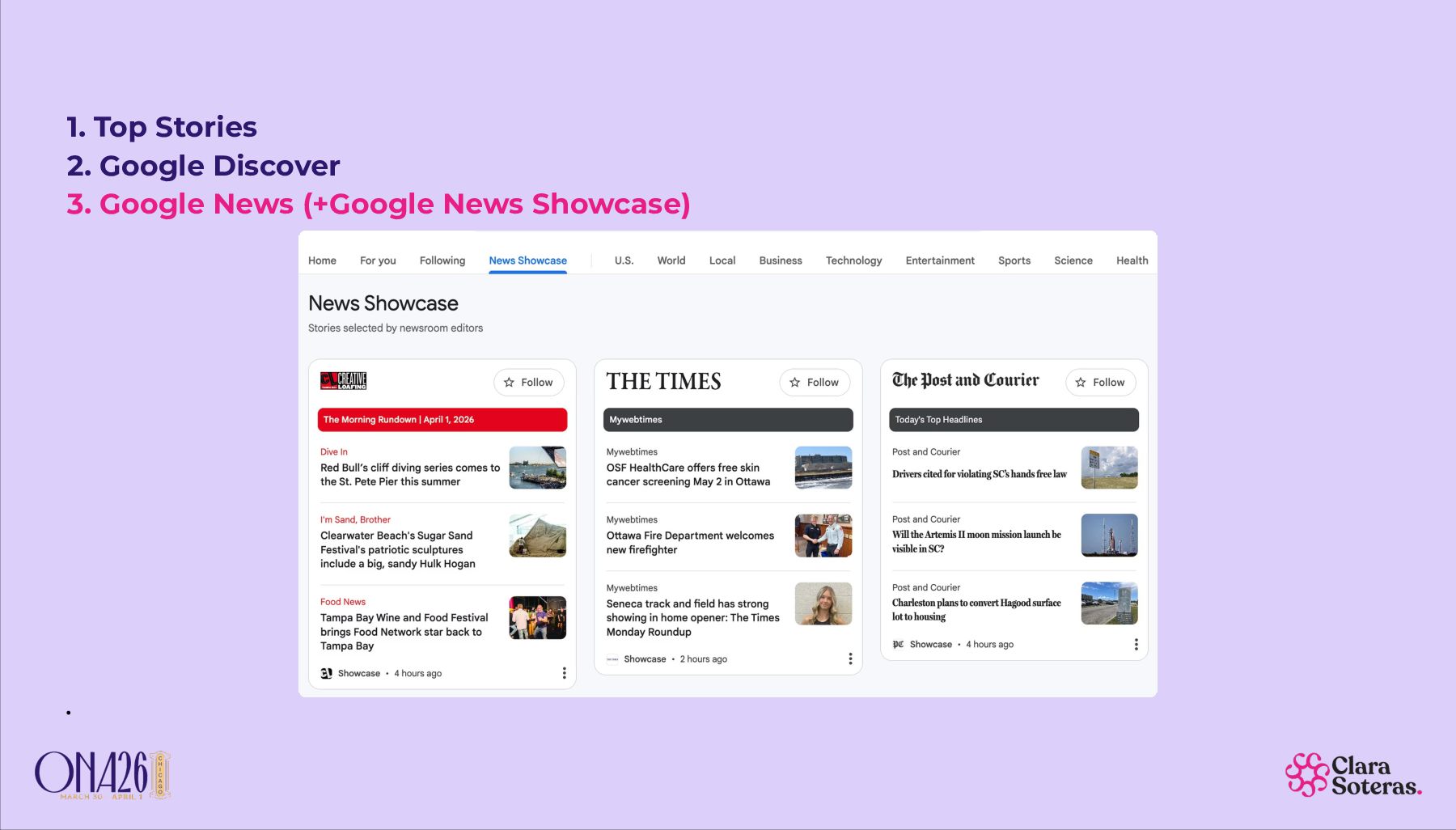Open more options for The Times panel
The image size is (1456, 830).
tap(850, 659)
